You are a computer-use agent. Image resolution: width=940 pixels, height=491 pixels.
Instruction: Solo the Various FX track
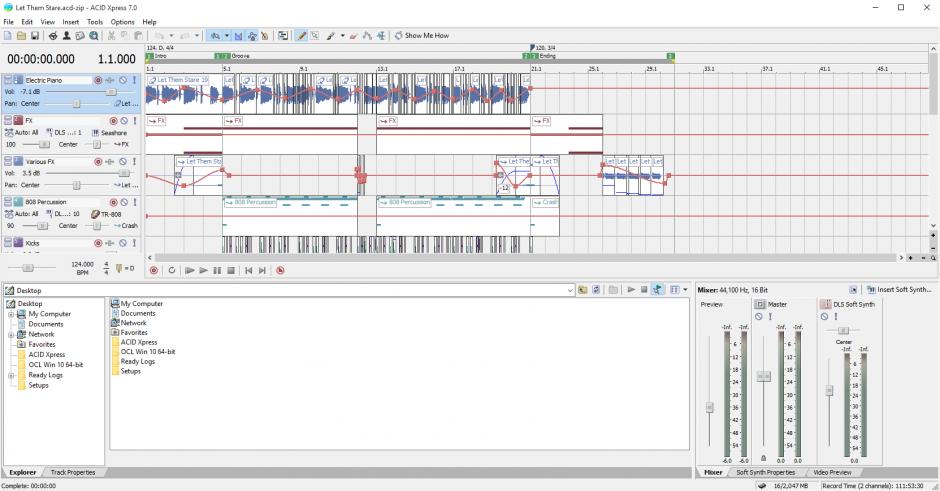click(134, 161)
